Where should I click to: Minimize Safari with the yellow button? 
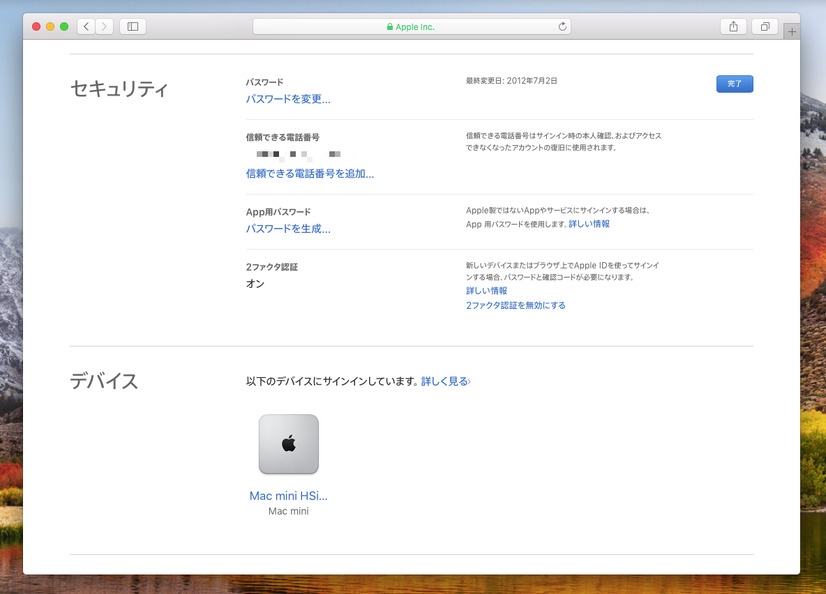(x=50, y=26)
